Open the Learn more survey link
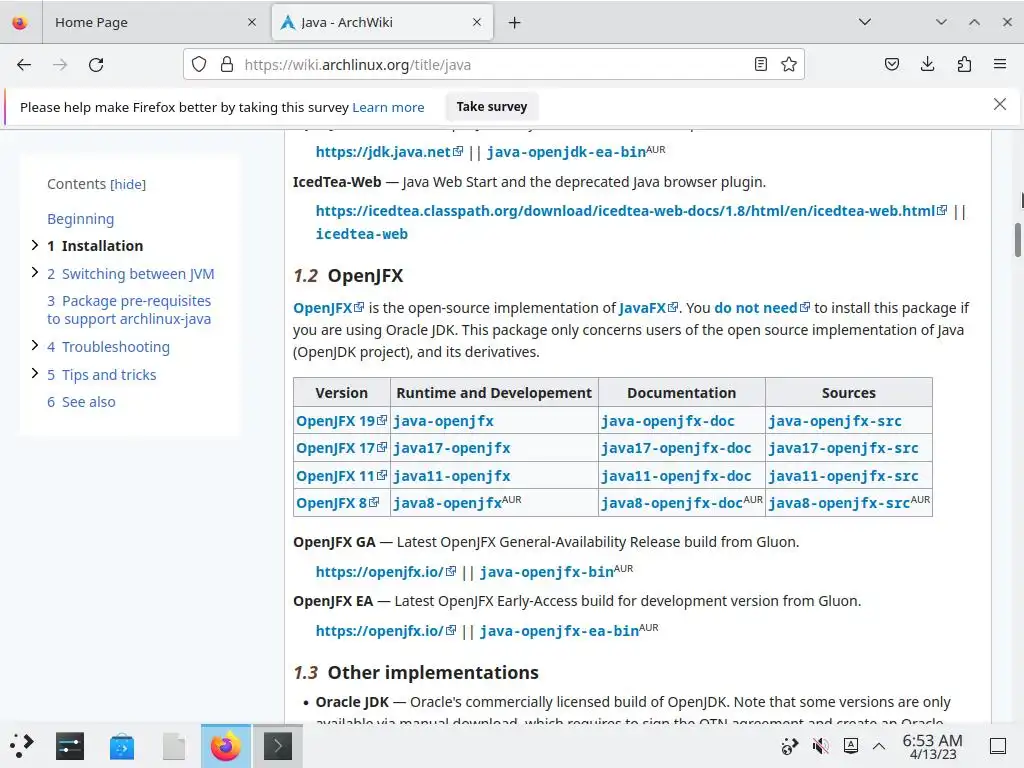The height and width of the screenshot is (768, 1024). [388, 107]
